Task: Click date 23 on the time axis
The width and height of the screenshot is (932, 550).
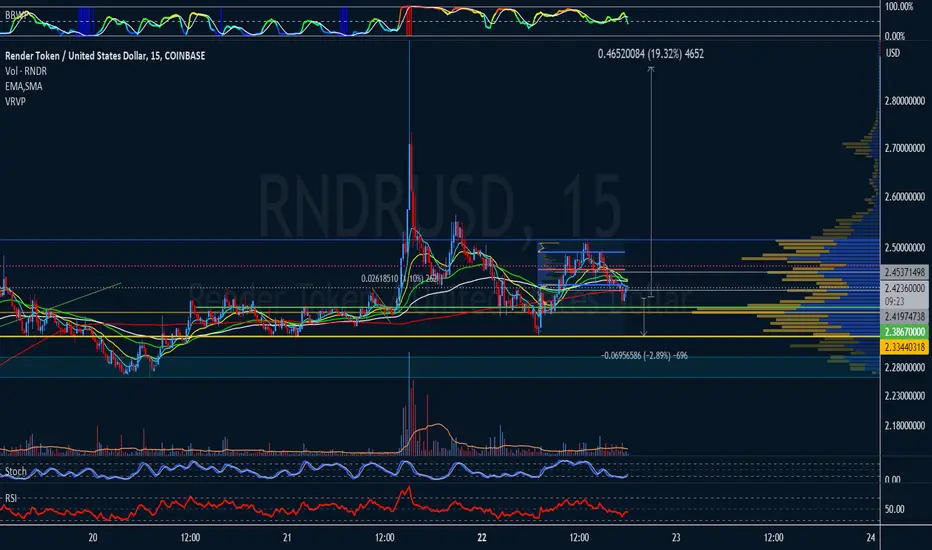Action: 676,538
